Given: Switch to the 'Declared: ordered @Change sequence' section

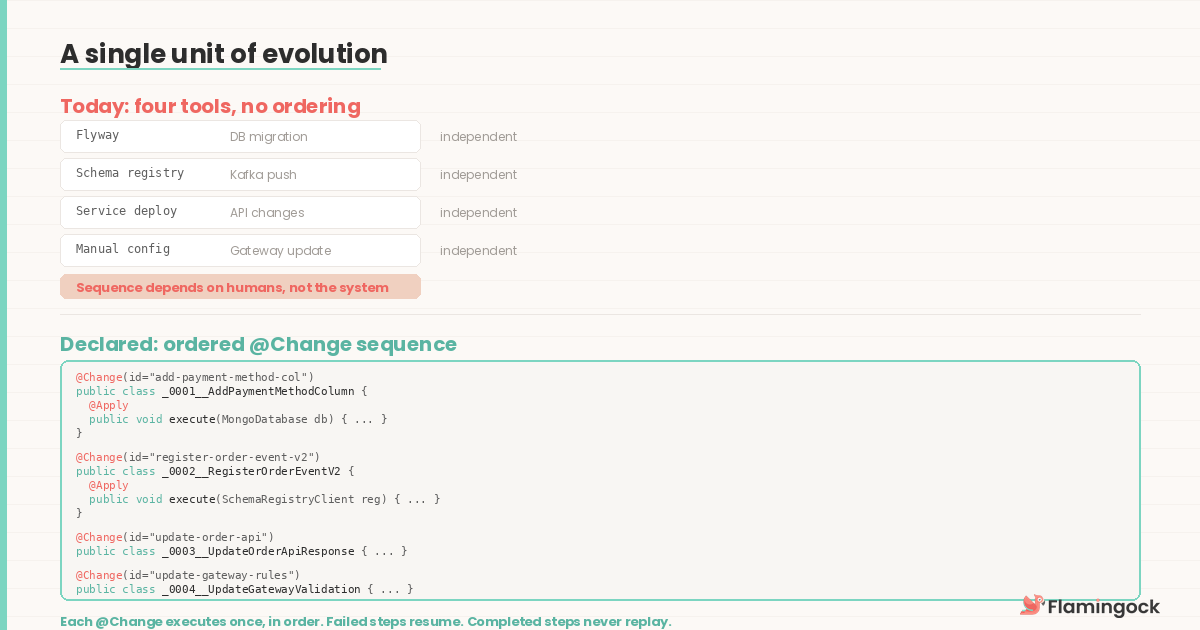Looking at the screenshot, I should tap(258, 344).
